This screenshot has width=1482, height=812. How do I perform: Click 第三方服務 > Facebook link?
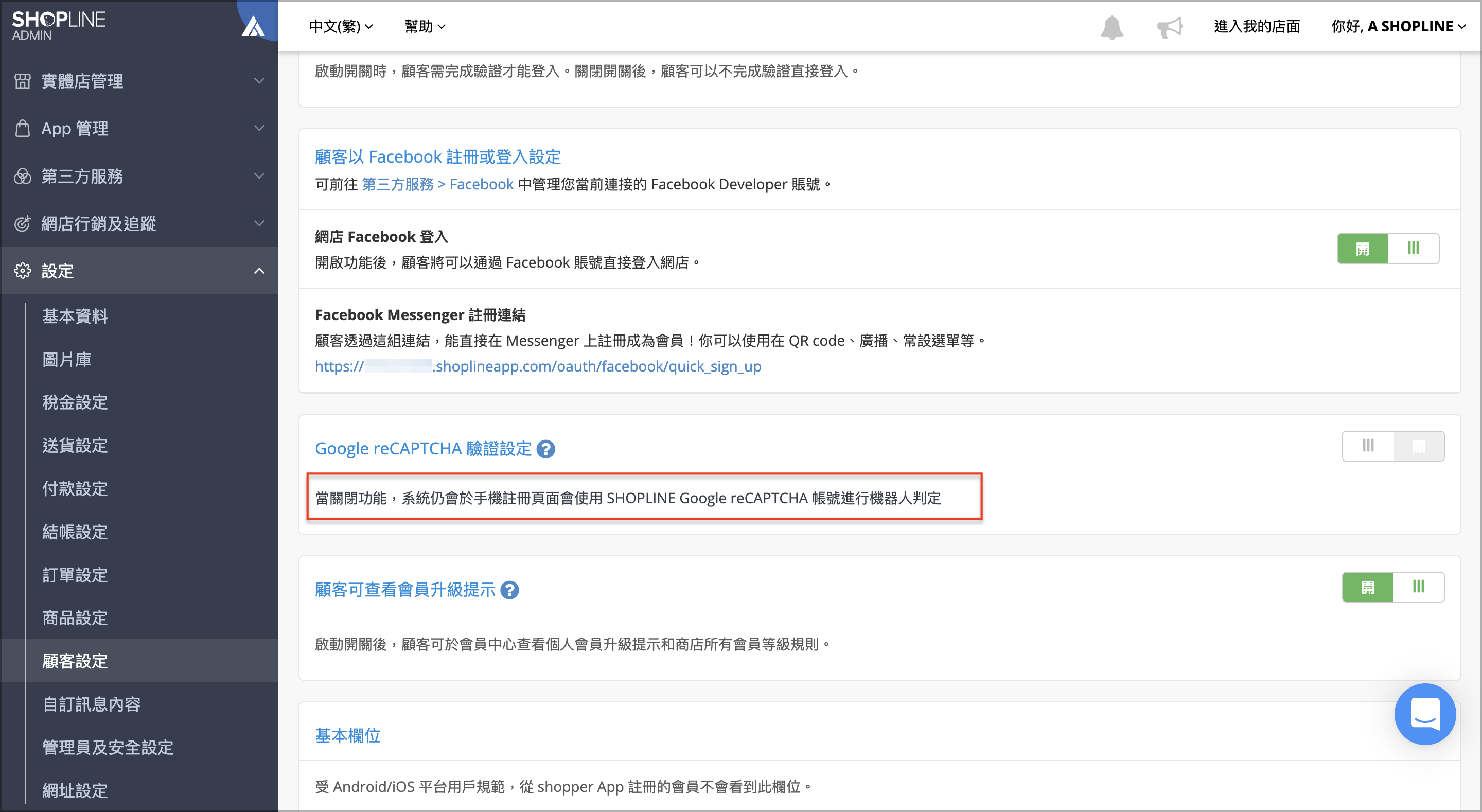(x=437, y=184)
